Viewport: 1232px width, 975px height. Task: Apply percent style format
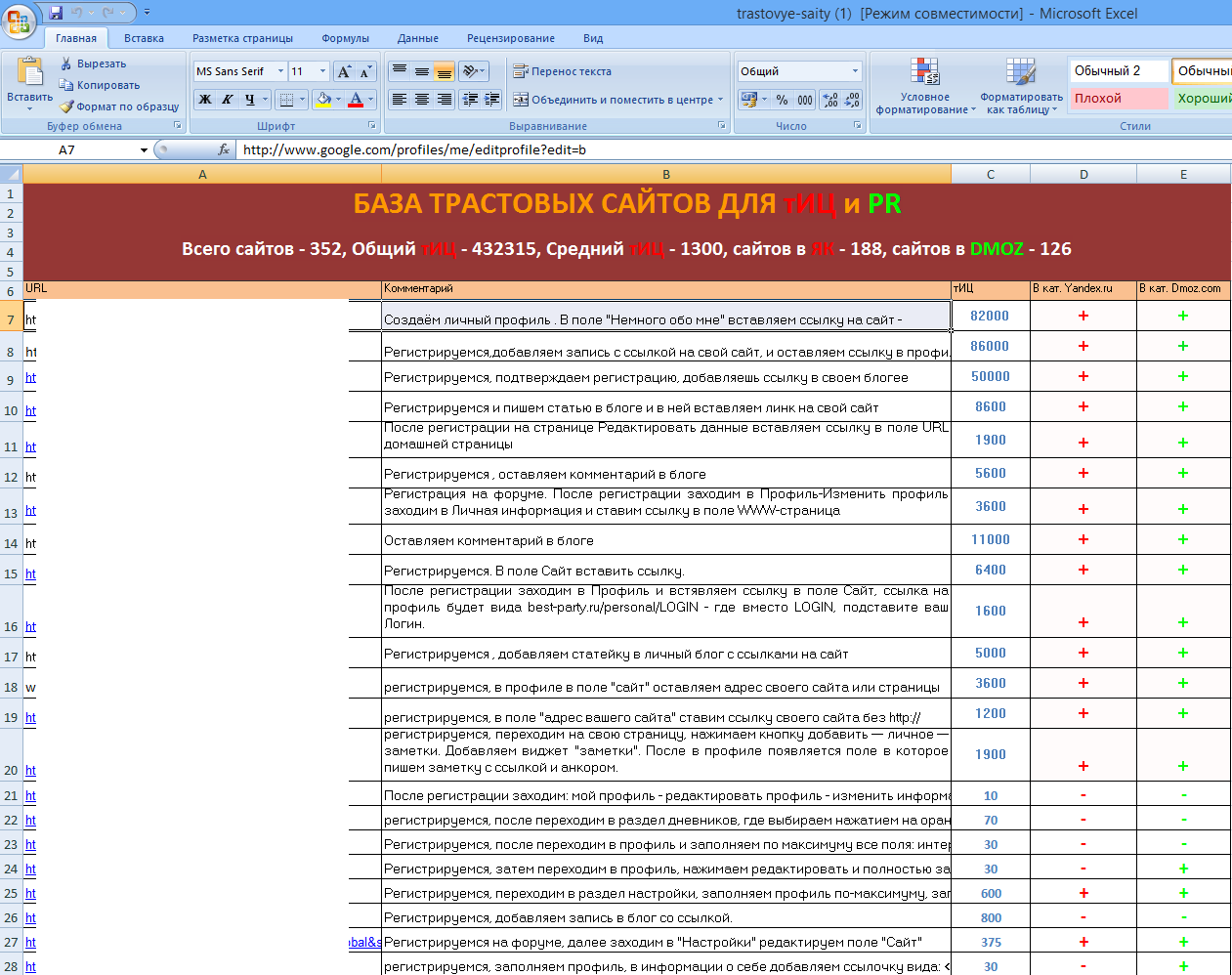click(x=782, y=100)
